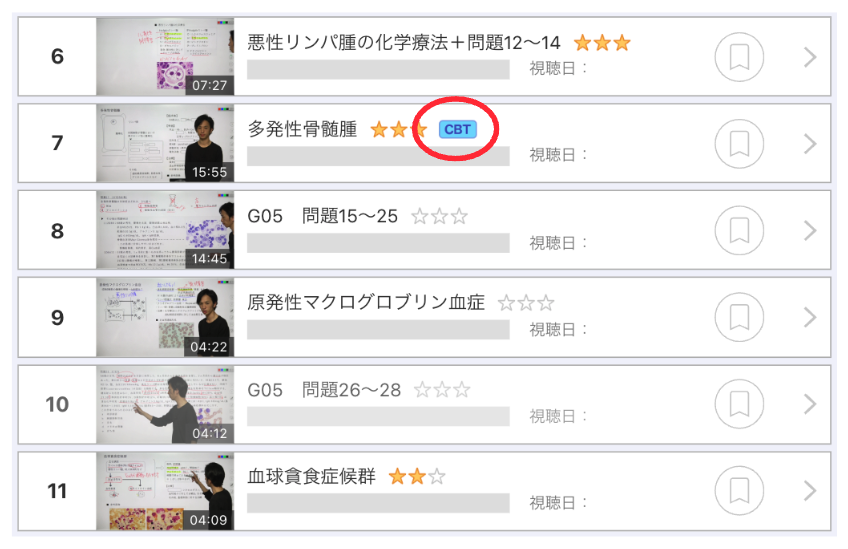
Task: Click empty stars for G05 問題15〜25
Action: tap(439, 216)
